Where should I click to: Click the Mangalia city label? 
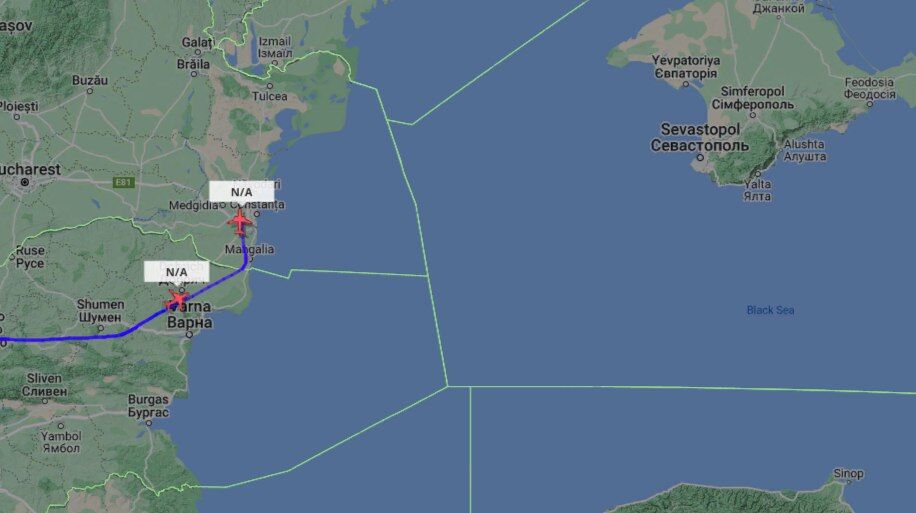pyautogui.click(x=249, y=249)
